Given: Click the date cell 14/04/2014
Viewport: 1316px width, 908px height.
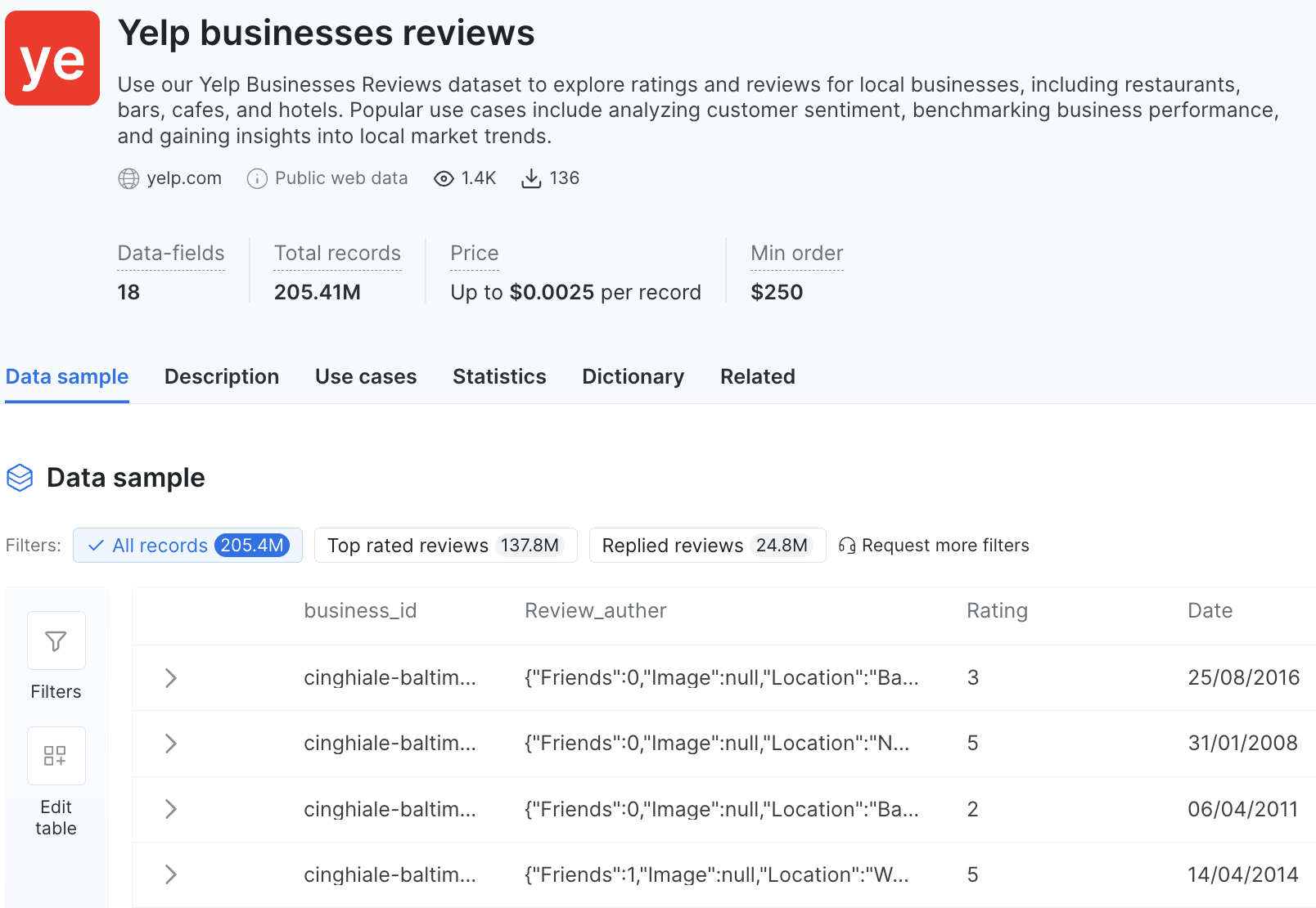Looking at the screenshot, I should click(1243, 875).
